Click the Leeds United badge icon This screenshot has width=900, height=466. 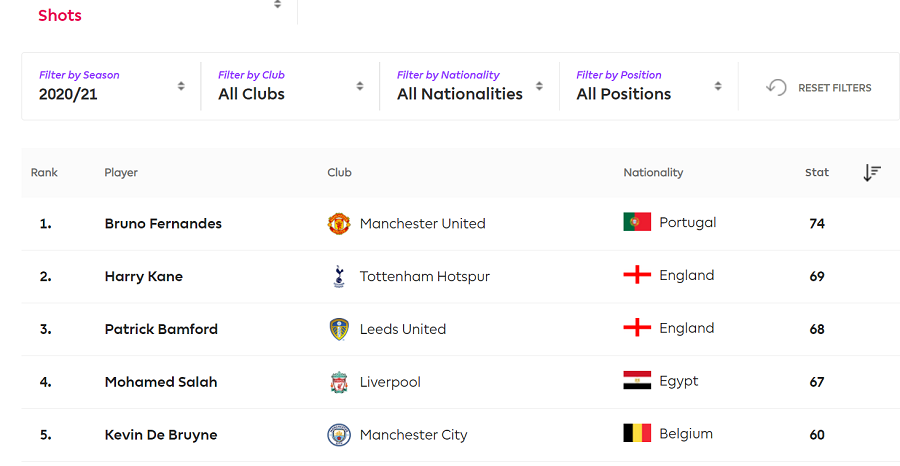coord(339,329)
